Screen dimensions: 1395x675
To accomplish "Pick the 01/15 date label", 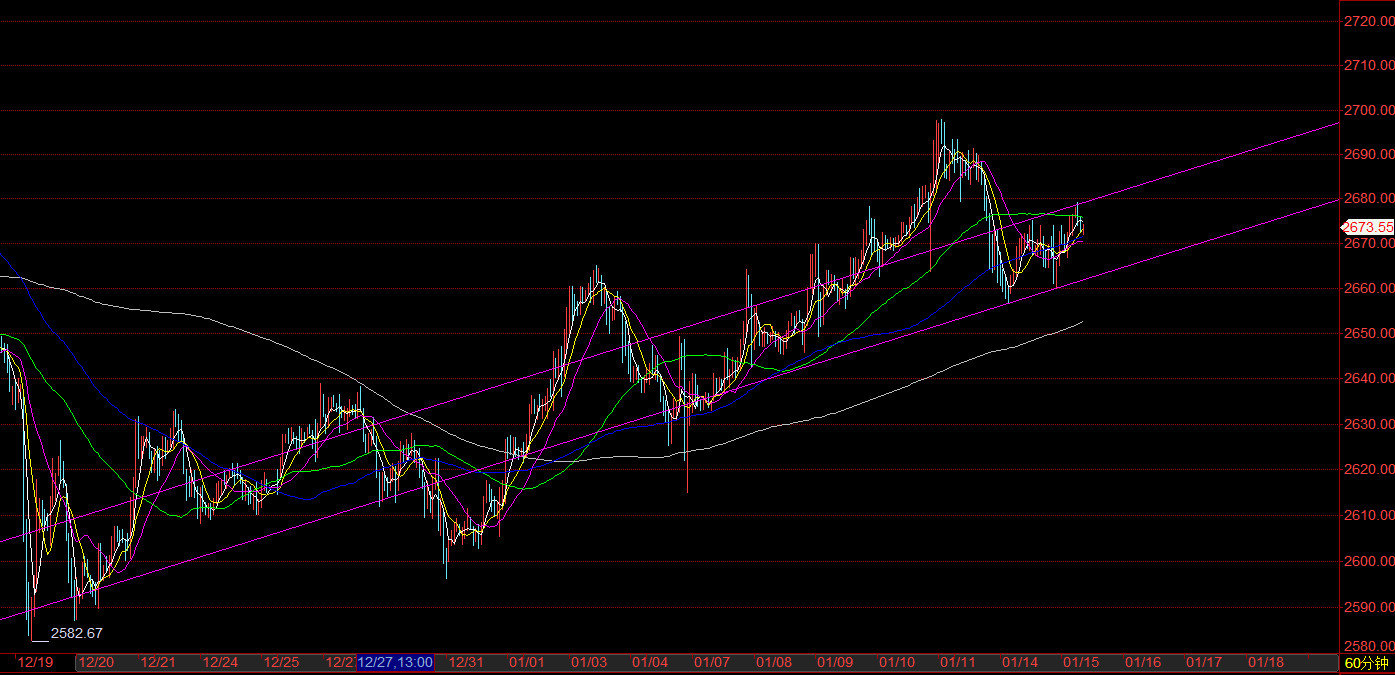I will (1081, 662).
